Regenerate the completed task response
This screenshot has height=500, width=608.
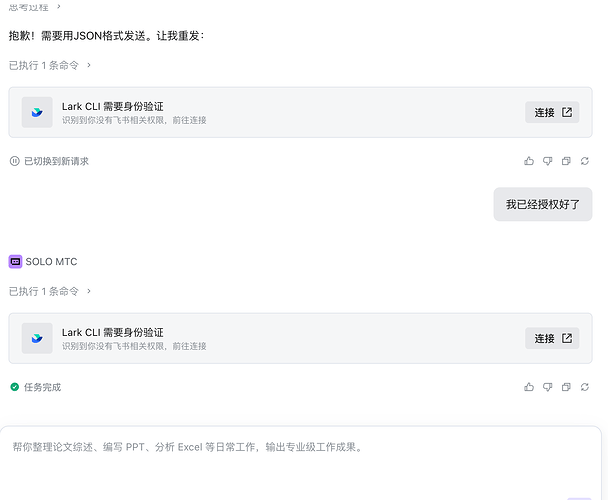[x=585, y=387]
